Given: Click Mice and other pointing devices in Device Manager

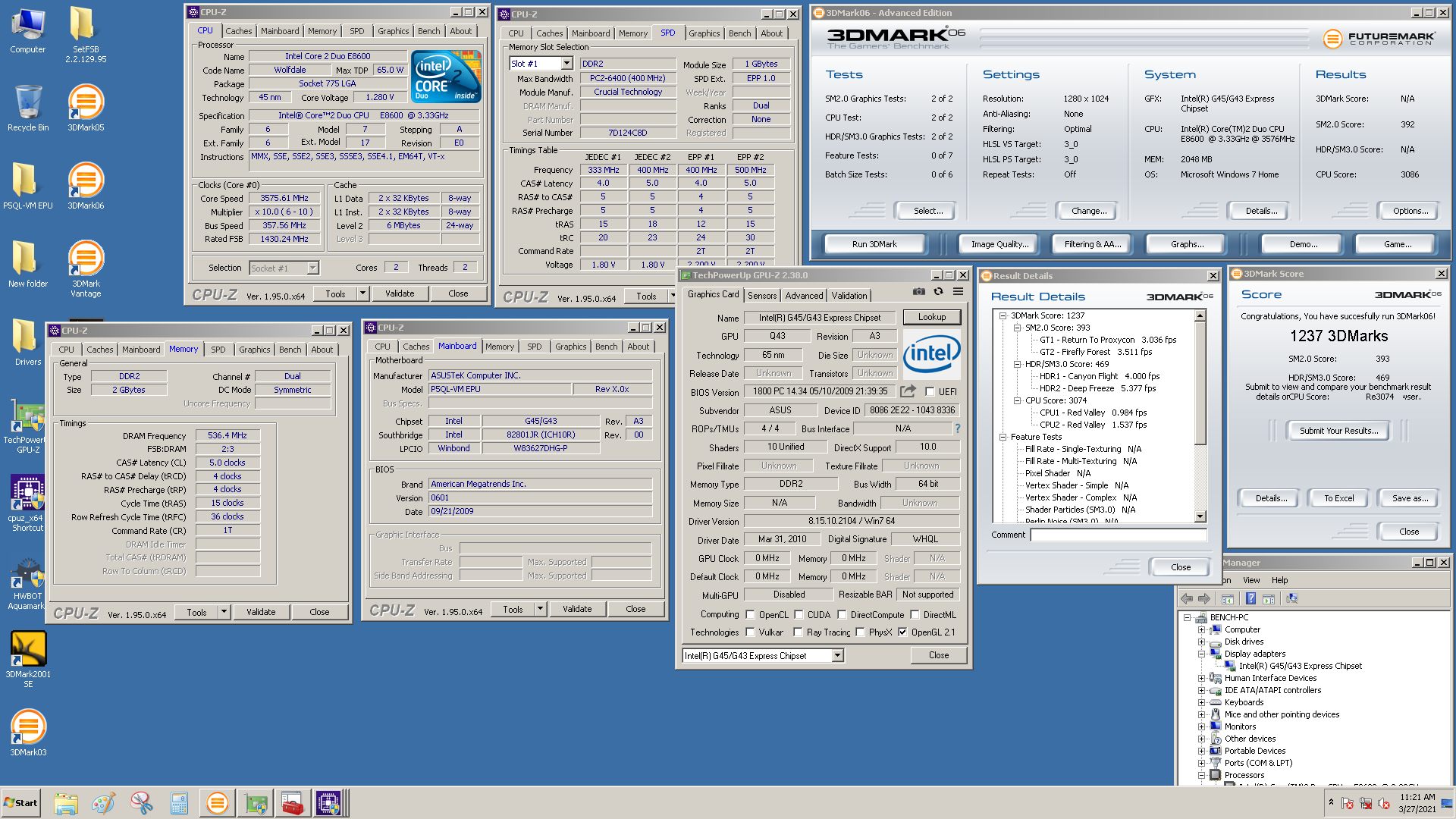Looking at the screenshot, I should tap(1282, 714).
